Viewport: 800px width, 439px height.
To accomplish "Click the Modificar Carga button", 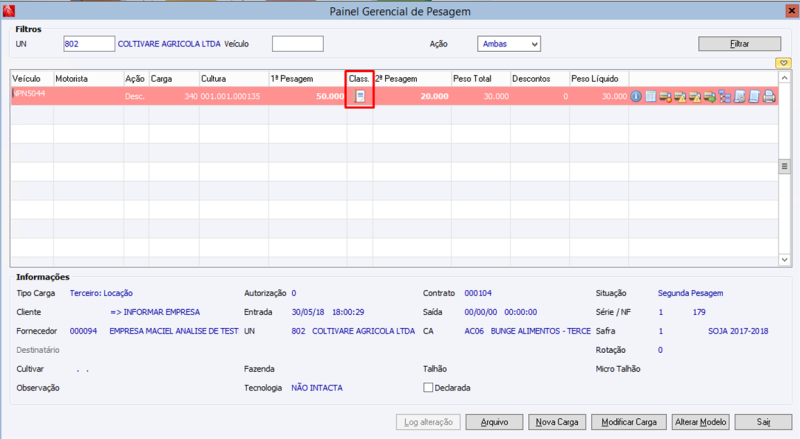I will click(x=629, y=422).
